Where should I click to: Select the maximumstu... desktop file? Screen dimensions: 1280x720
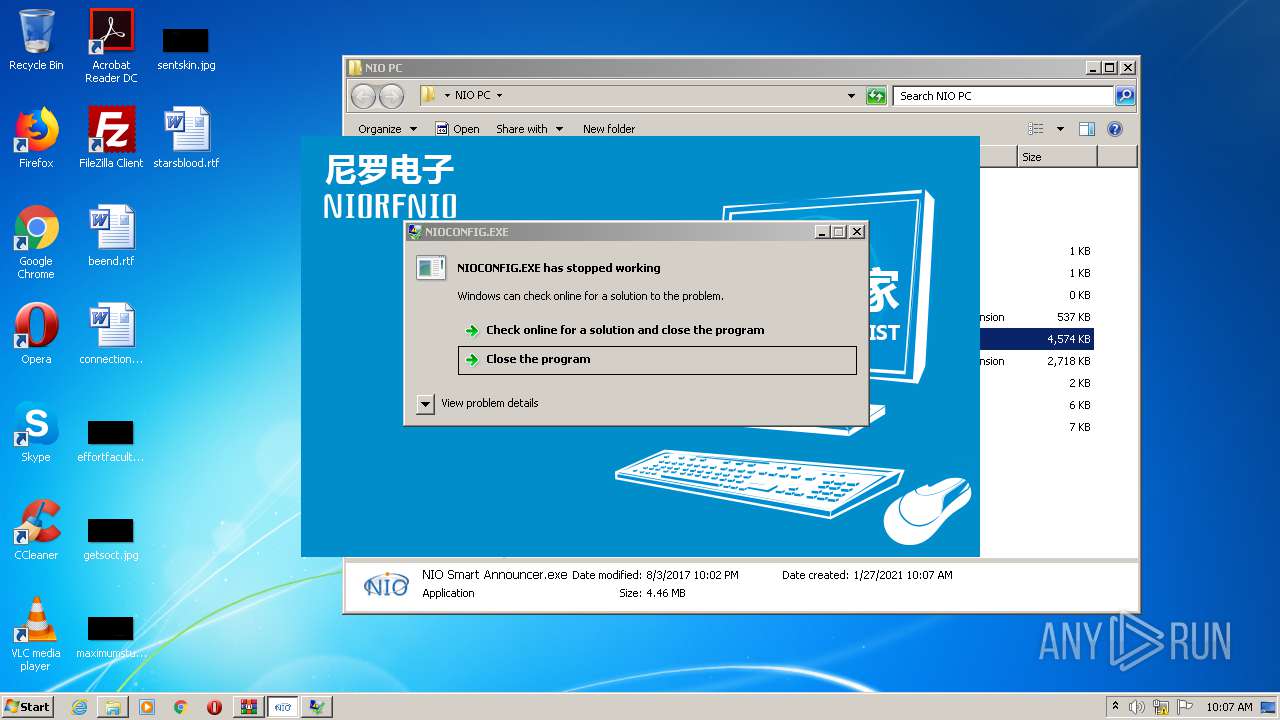(111, 637)
